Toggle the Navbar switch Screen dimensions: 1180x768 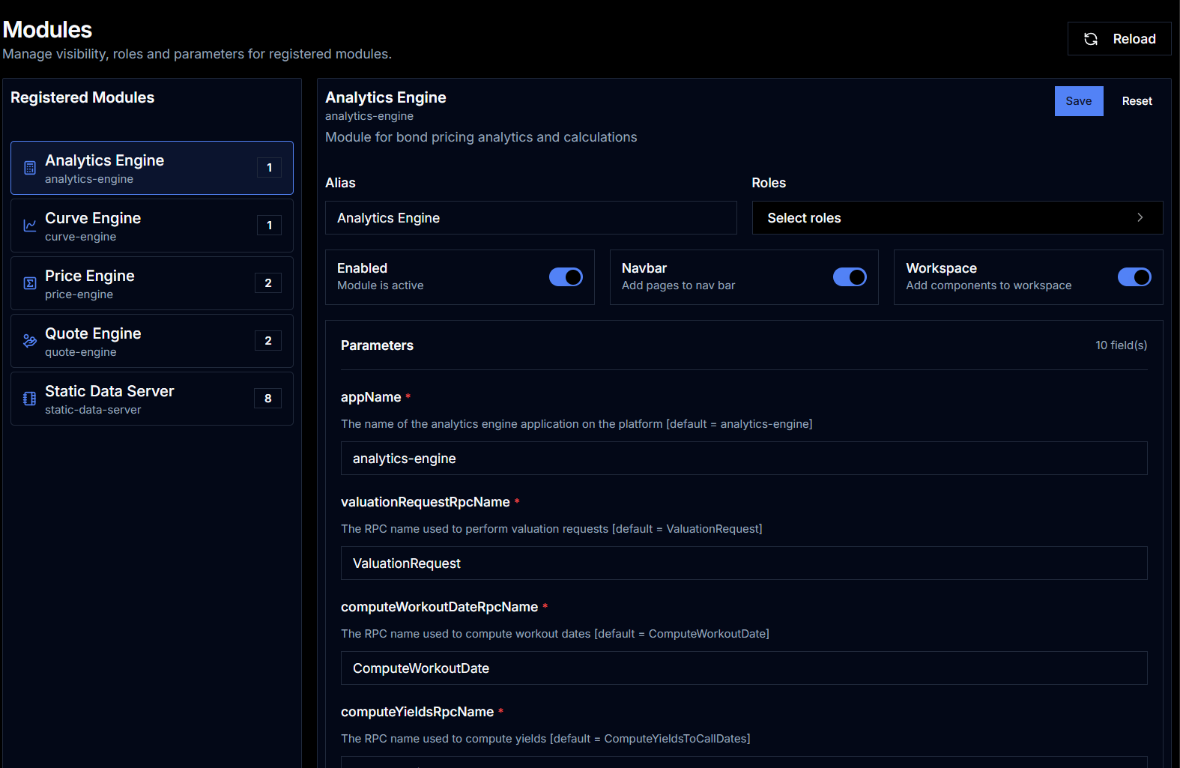[850, 277]
